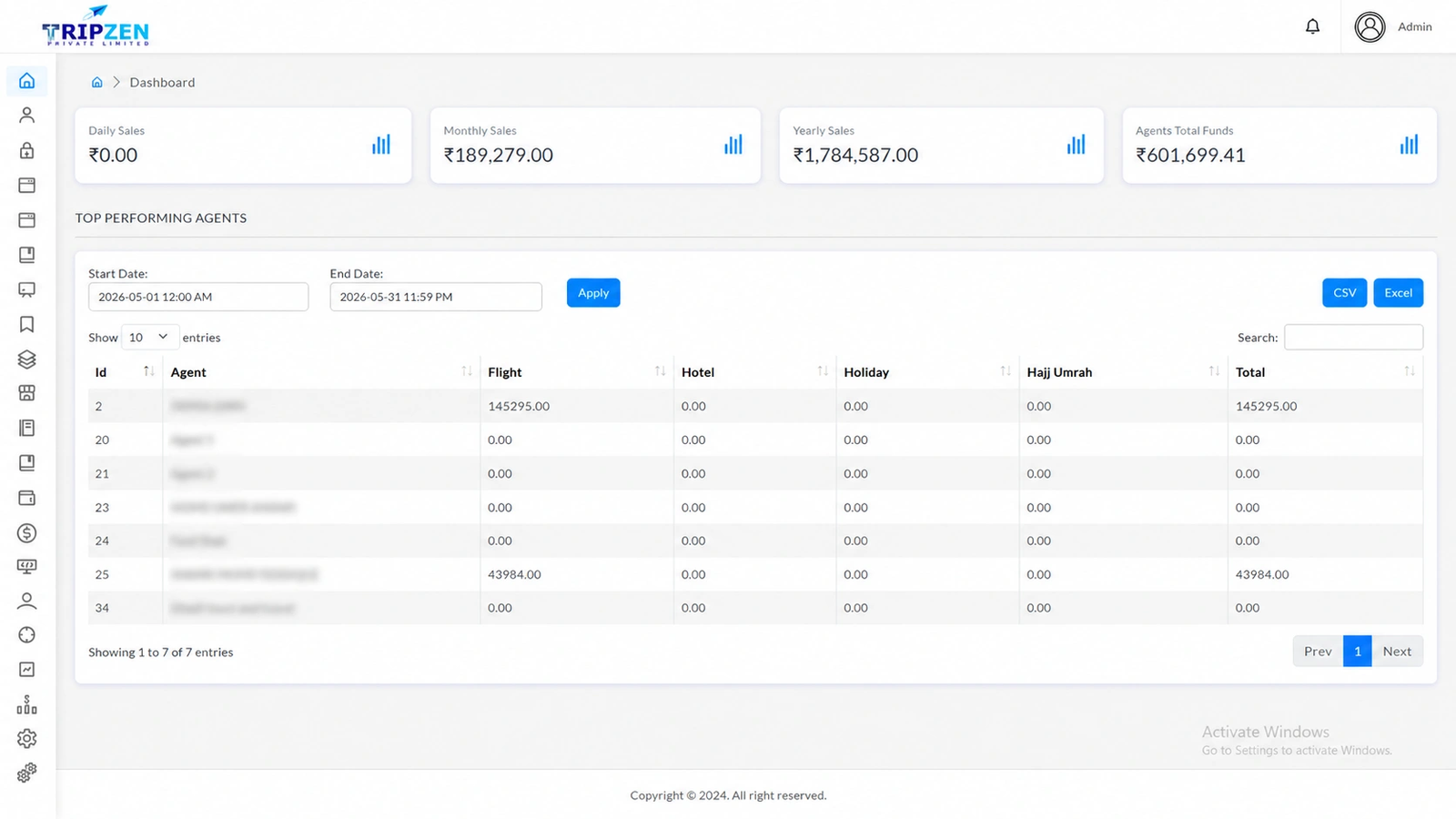Select the home icon in sidebar
Viewport: 1456px width, 819px height.
27,81
